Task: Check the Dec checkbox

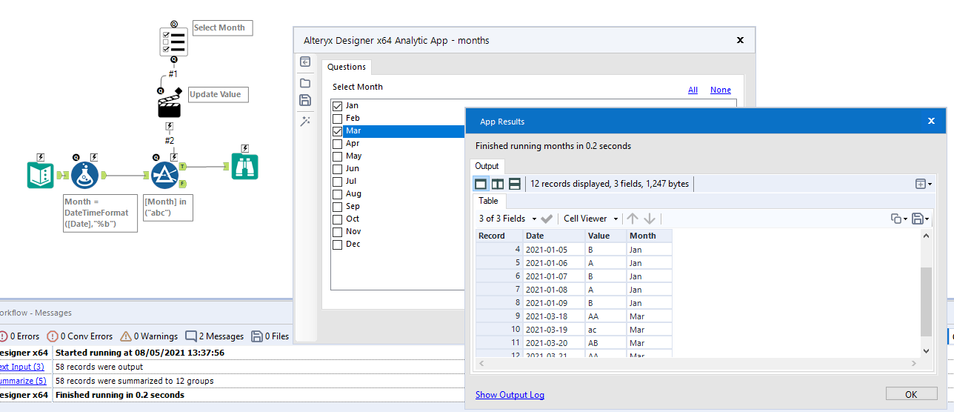Action: 338,245
